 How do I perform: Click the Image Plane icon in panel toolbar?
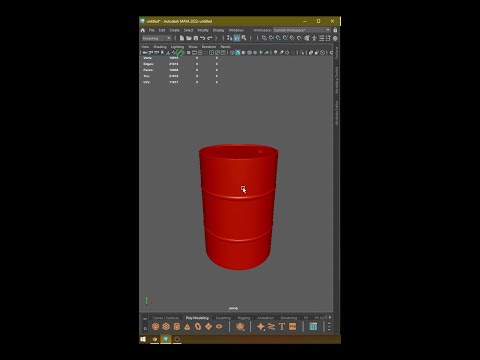pos(168,53)
